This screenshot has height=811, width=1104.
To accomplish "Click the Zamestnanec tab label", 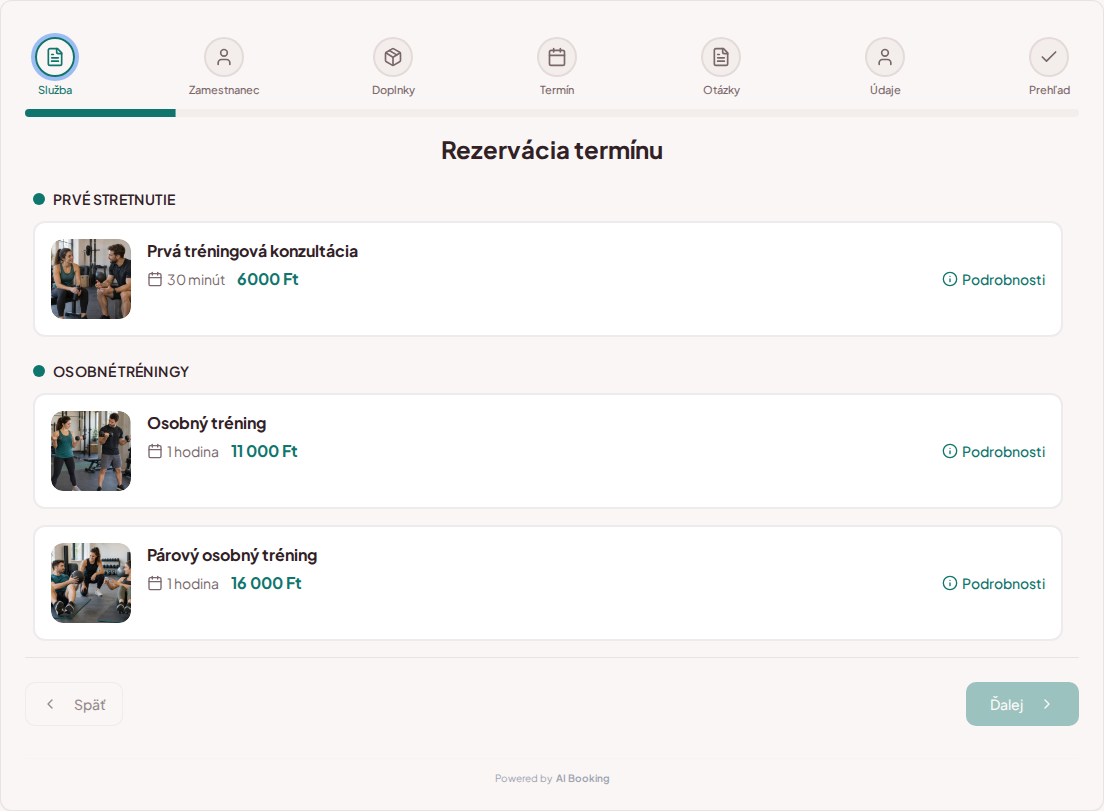I will pyautogui.click(x=224, y=90).
